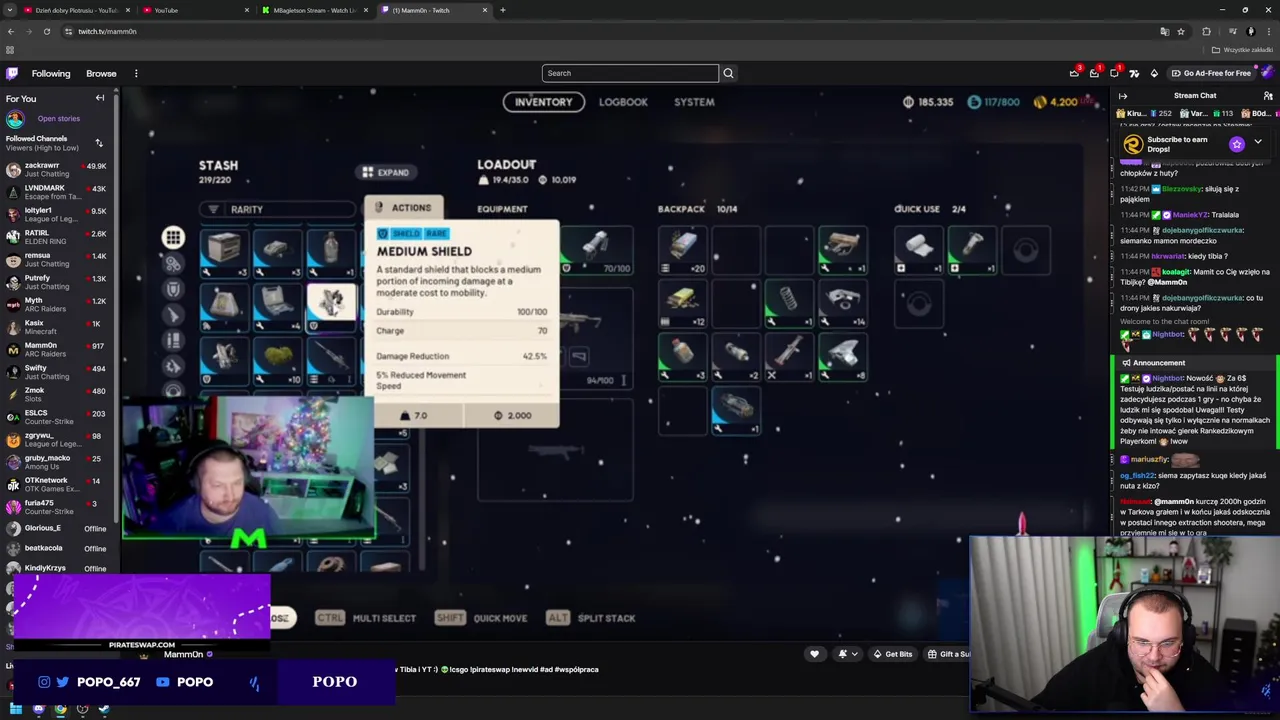The width and height of the screenshot is (1280, 720).
Task: Open gruby_macko Among Us channel
Action: tap(60, 462)
